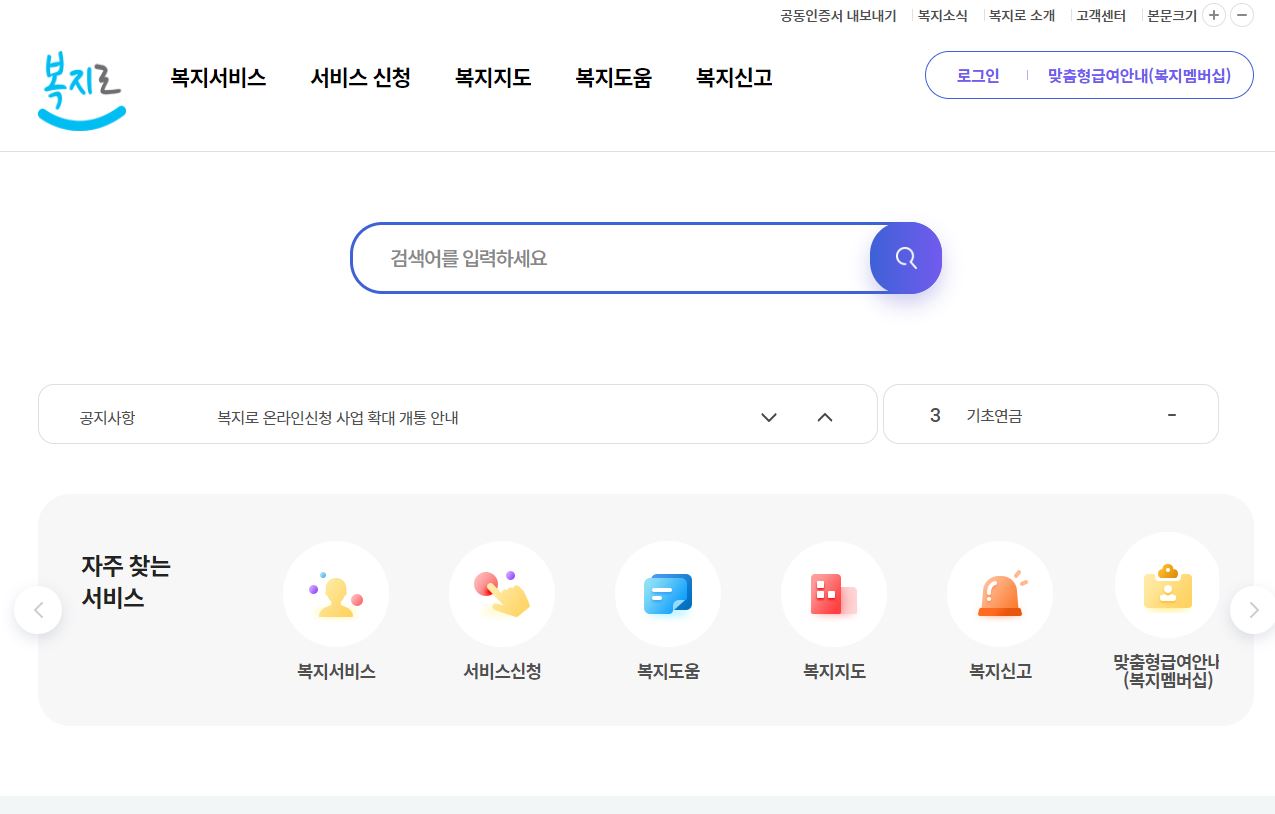This screenshot has width=1275, height=814.
Task: Click the 본문크기 label
Action: tap(1172, 16)
